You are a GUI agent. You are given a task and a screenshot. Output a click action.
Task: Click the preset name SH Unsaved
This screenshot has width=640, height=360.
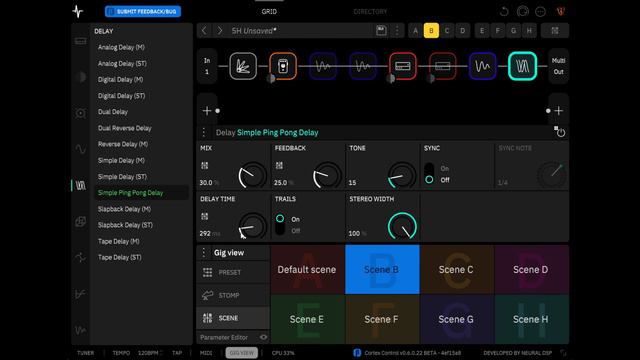254,31
